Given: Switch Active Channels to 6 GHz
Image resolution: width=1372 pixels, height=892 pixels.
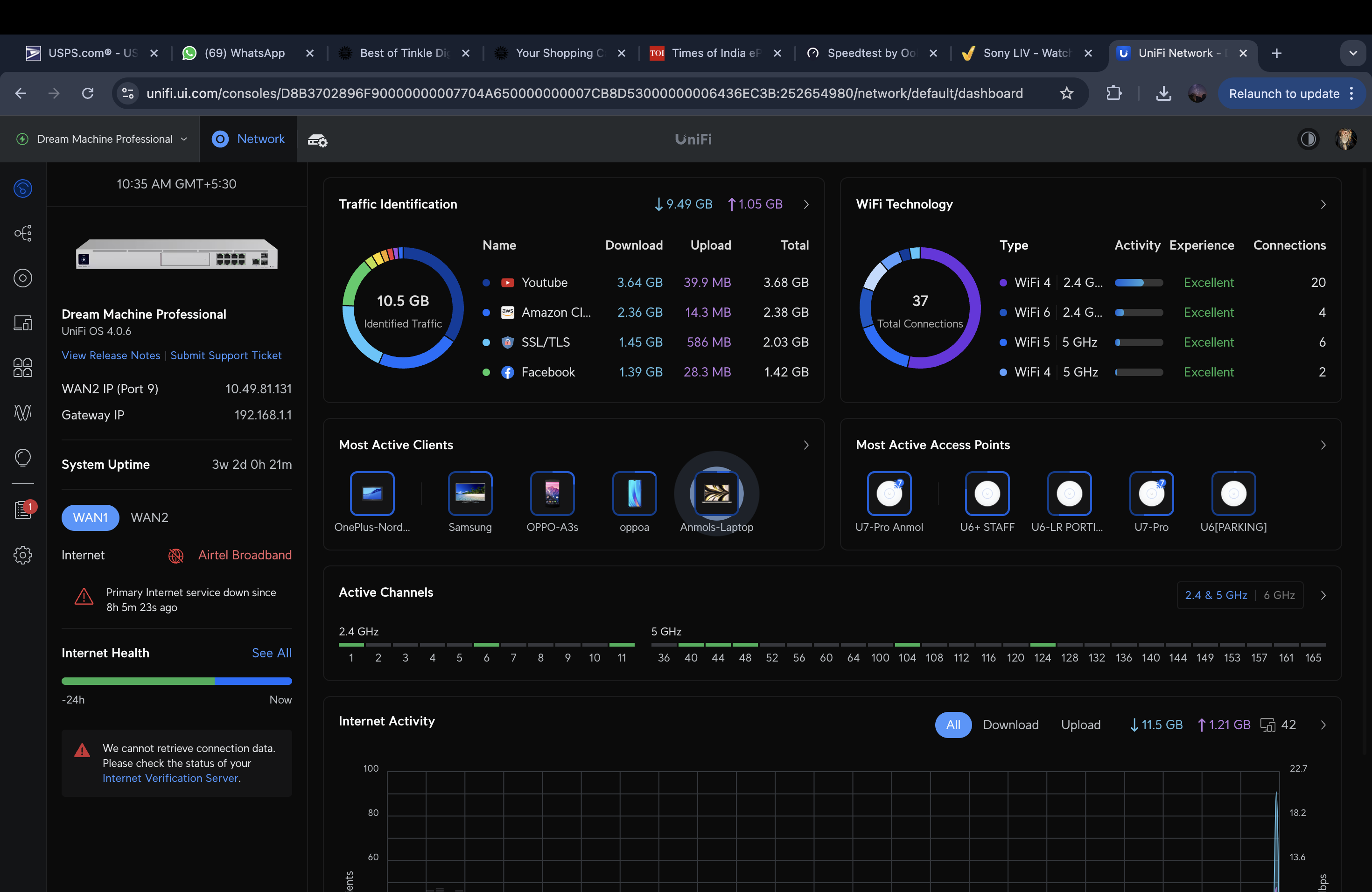Looking at the screenshot, I should 1279,595.
